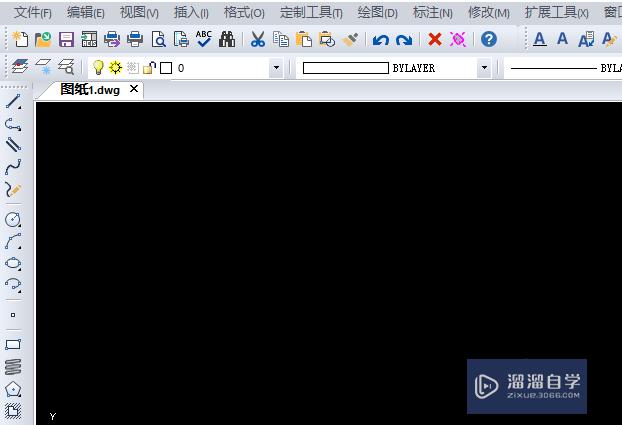
Task: Open the 格式(O) menu
Action: (x=244, y=13)
